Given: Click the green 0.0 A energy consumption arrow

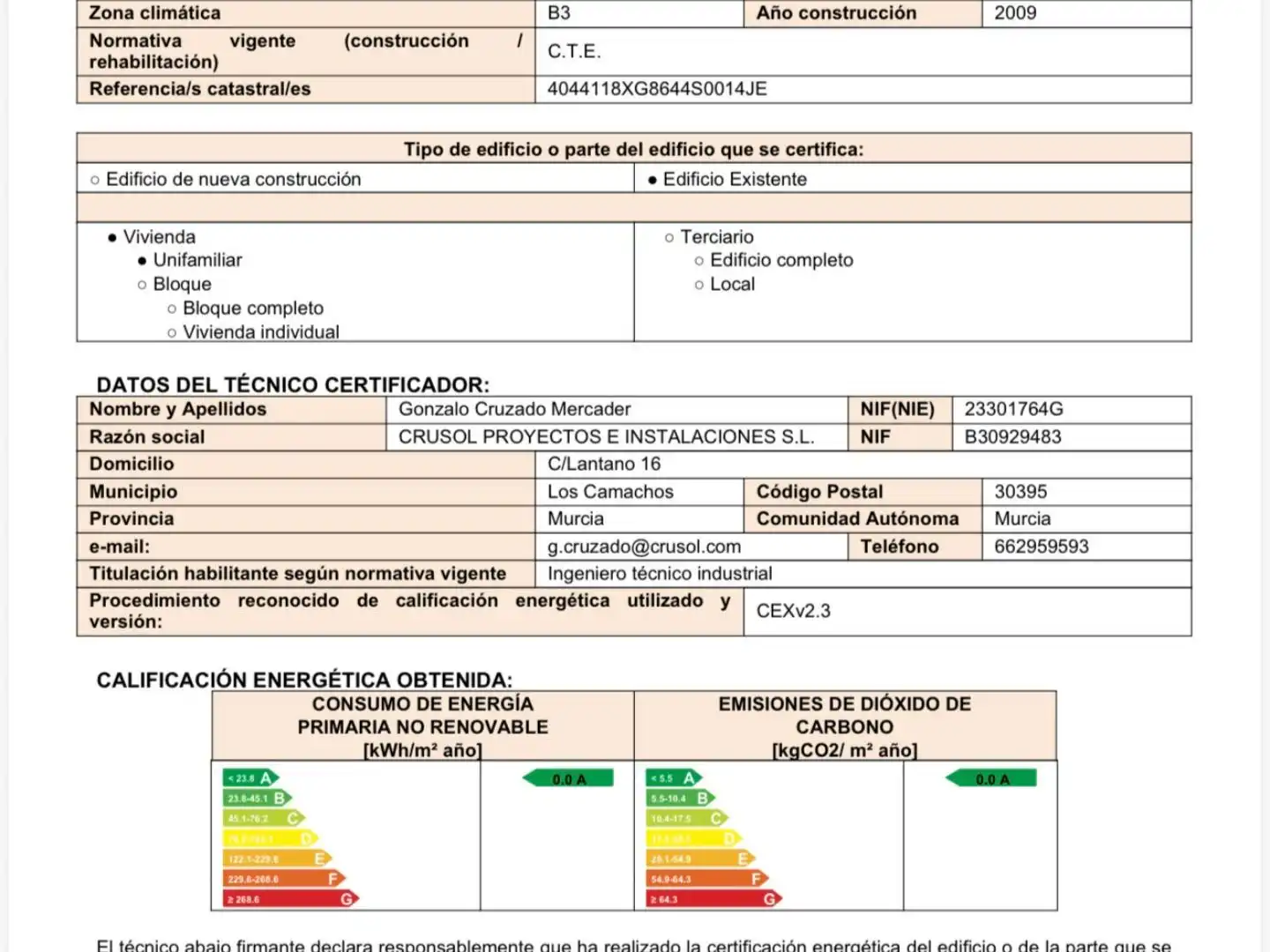Looking at the screenshot, I should 567,778.
